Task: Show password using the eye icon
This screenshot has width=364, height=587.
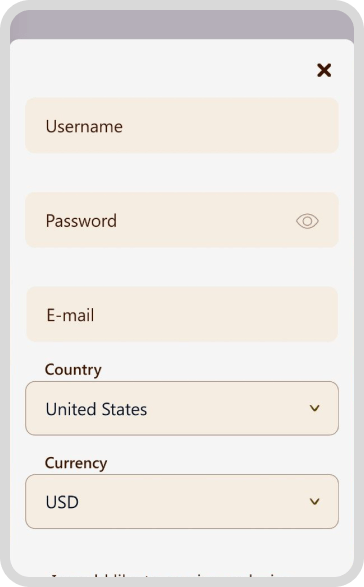Action: (307, 221)
